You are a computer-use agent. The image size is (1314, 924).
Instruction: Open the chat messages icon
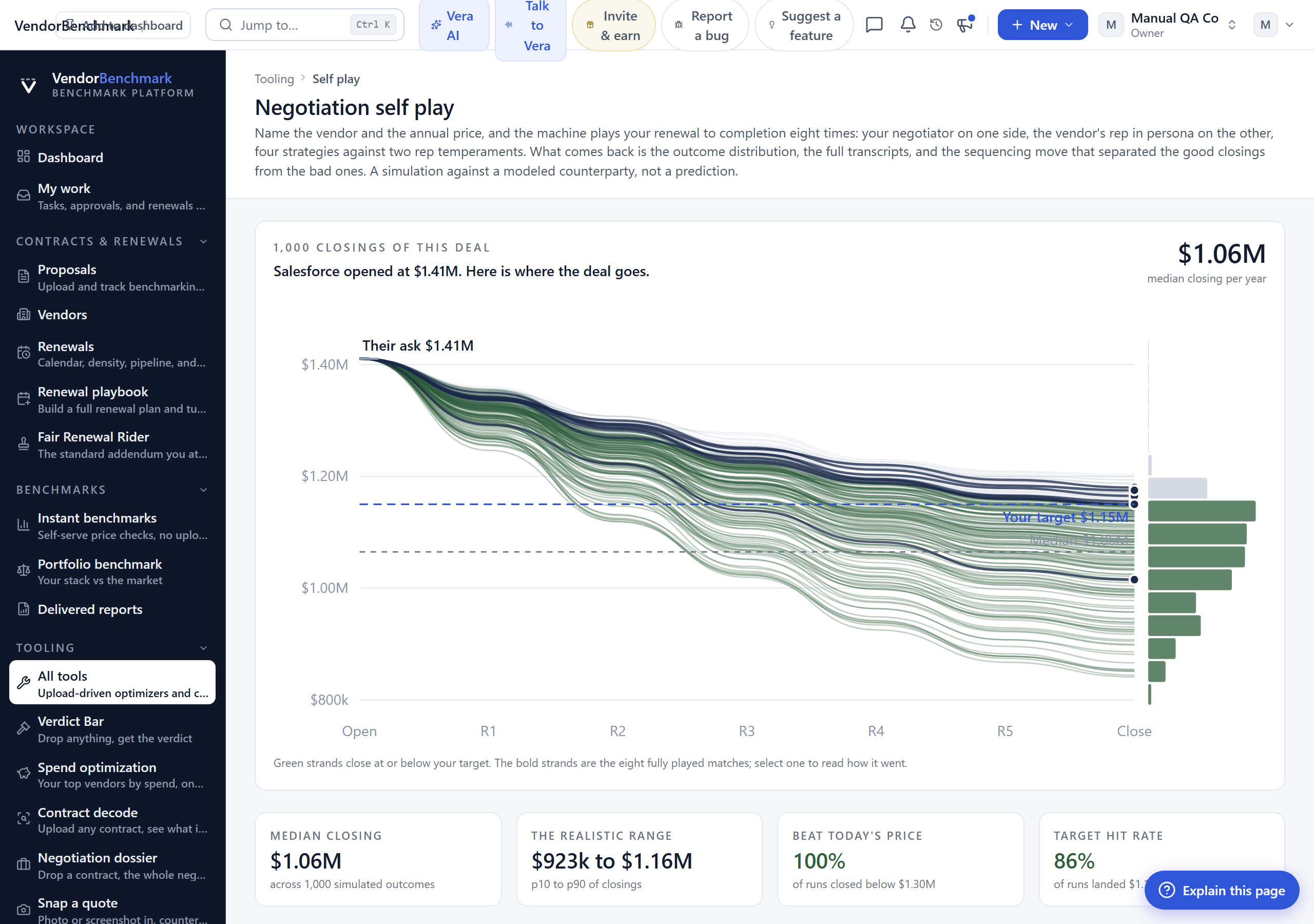click(x=874, y=25)
